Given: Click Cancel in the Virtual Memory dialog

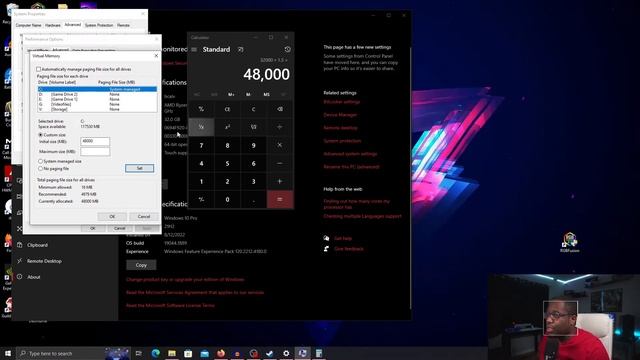Looking at the screenshot, I should [144, 216].
